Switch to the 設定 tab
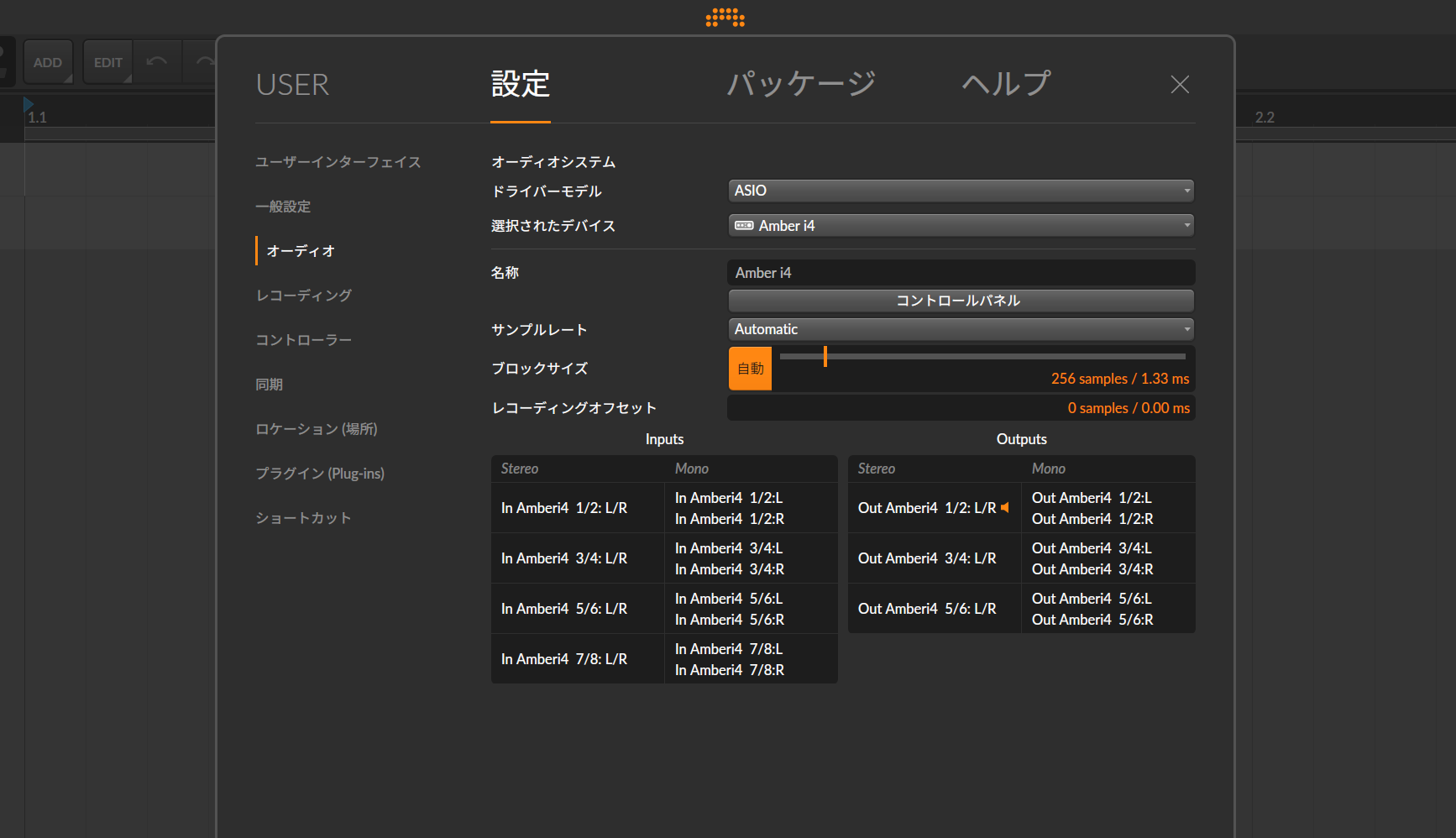This screenshot has width=1456, height=838. click(x=521, y=85)
